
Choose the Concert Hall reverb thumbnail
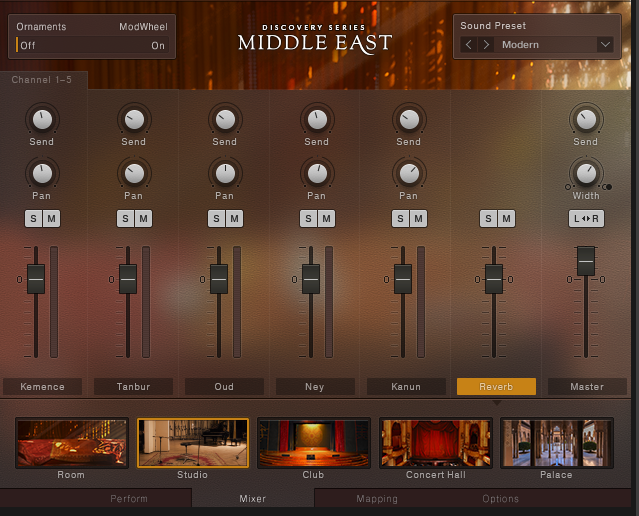point(436,443)
